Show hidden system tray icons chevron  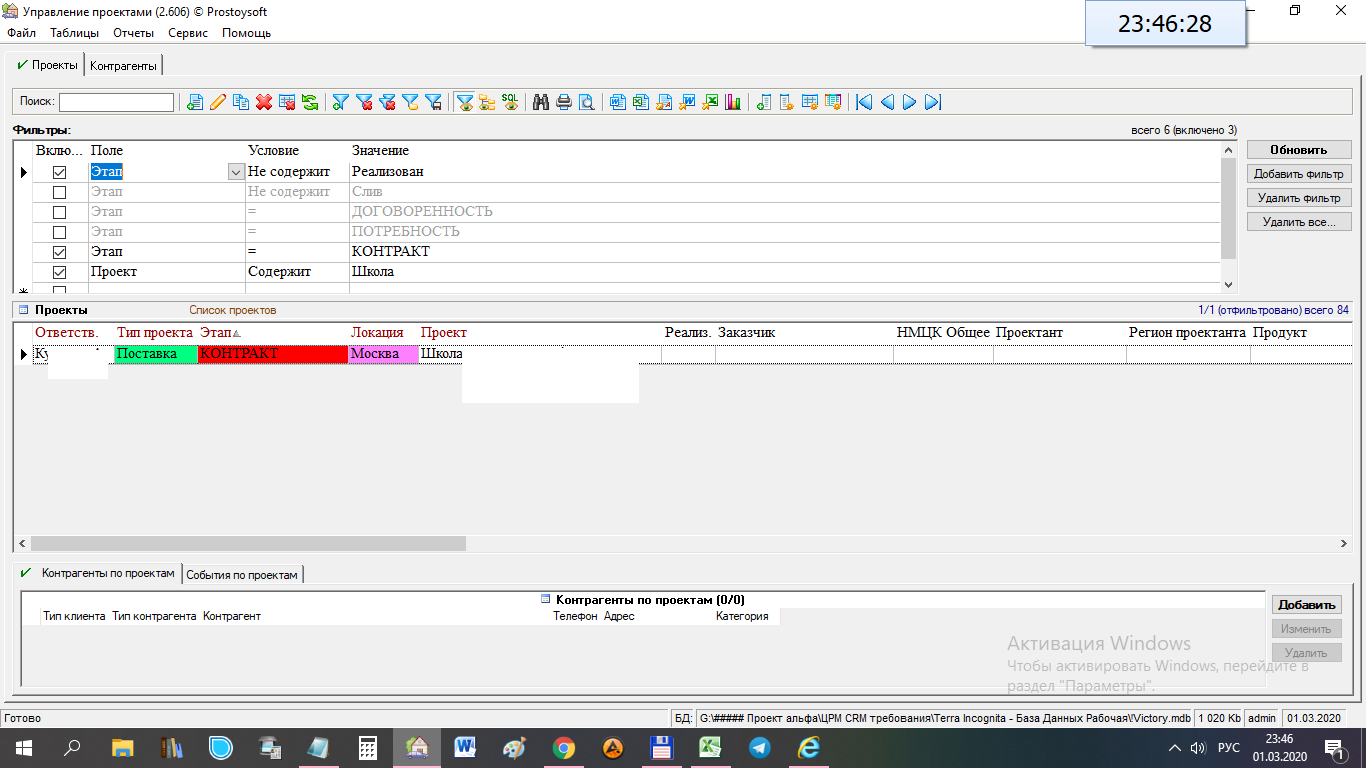point(1175,748)
